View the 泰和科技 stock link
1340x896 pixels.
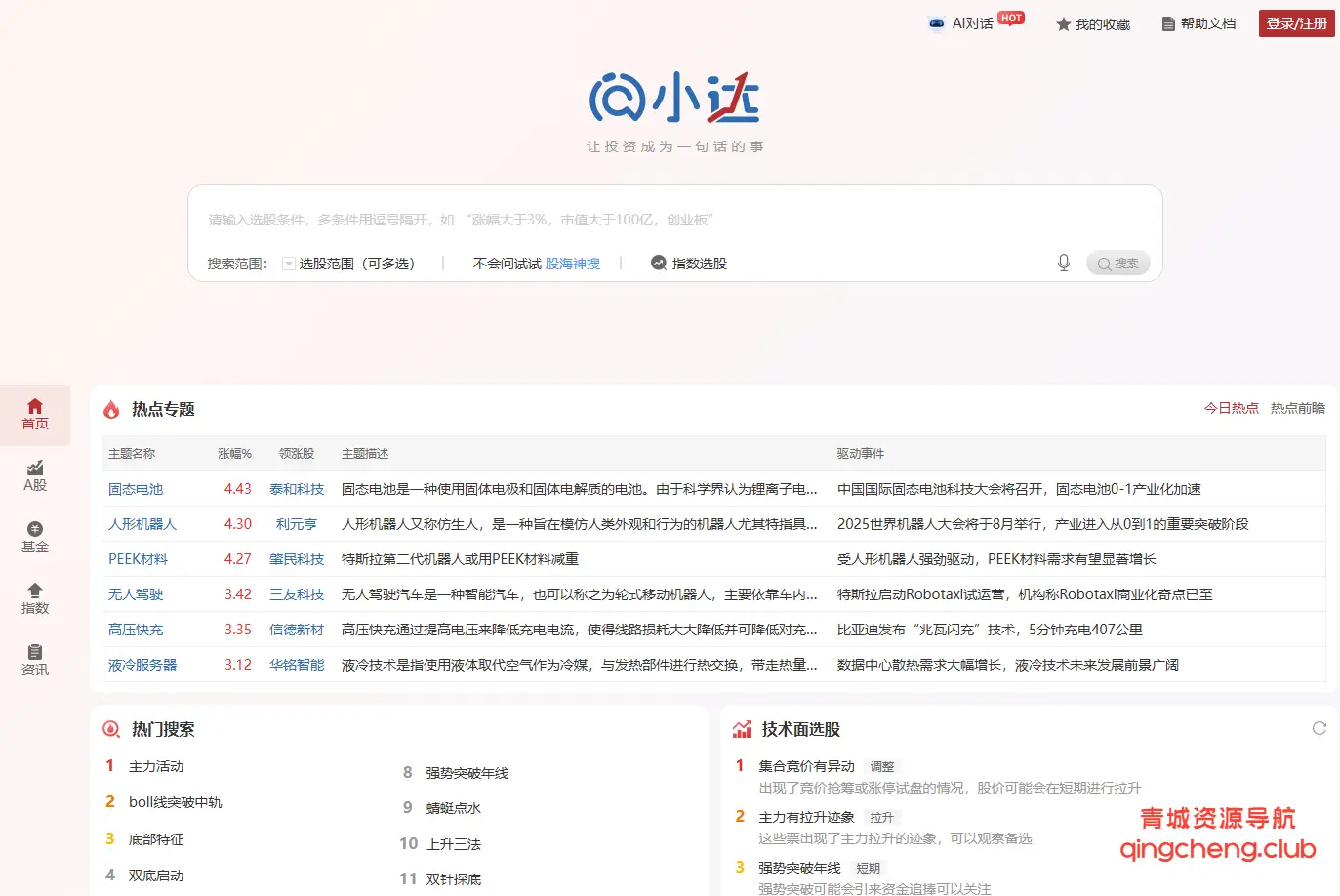pyautogui.click(x=297, y=489)
